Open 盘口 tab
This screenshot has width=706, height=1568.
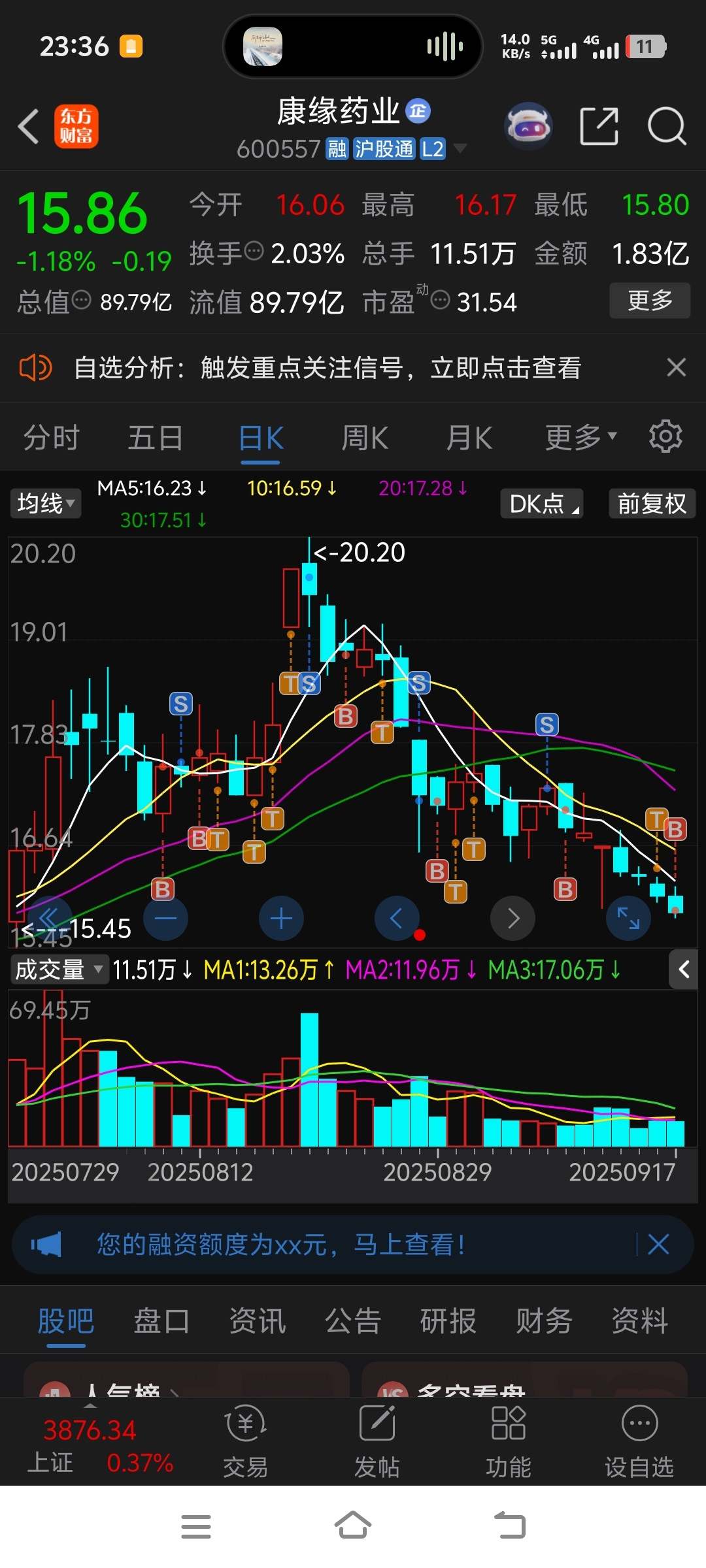point(161,1321)
